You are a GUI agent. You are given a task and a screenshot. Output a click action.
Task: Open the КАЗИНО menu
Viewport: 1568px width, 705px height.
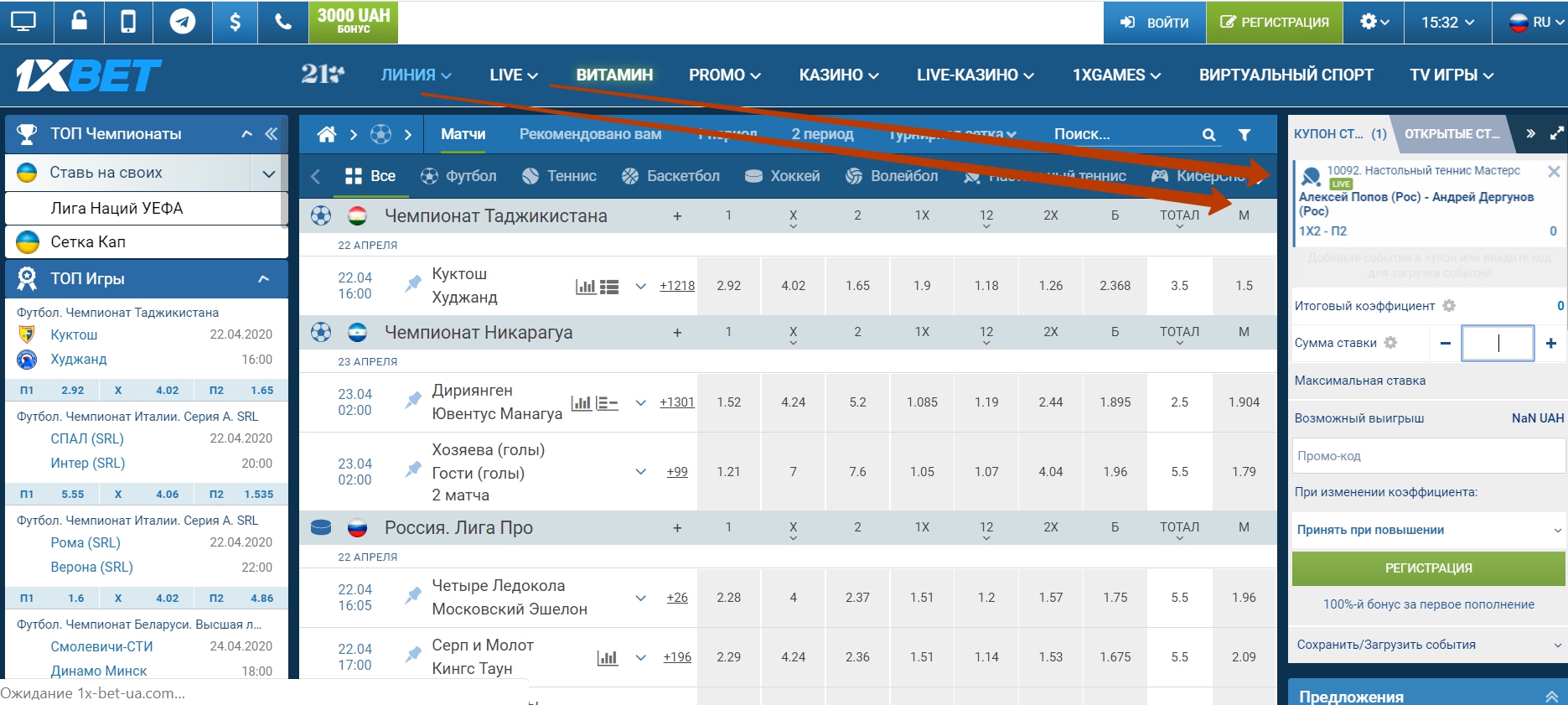[839, 75]
